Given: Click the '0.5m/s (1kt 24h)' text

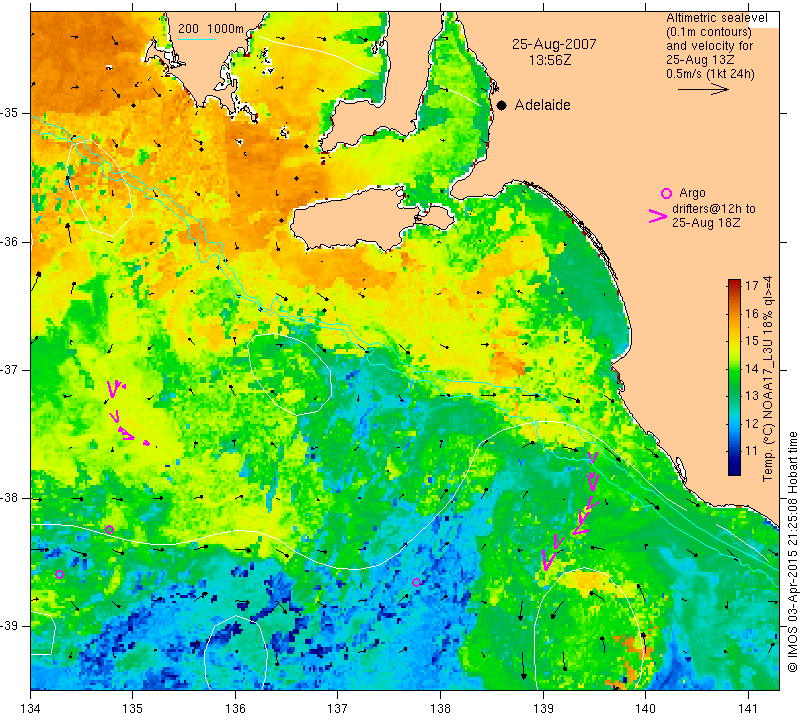Looking at the screenshot, I should click(710, 73).
